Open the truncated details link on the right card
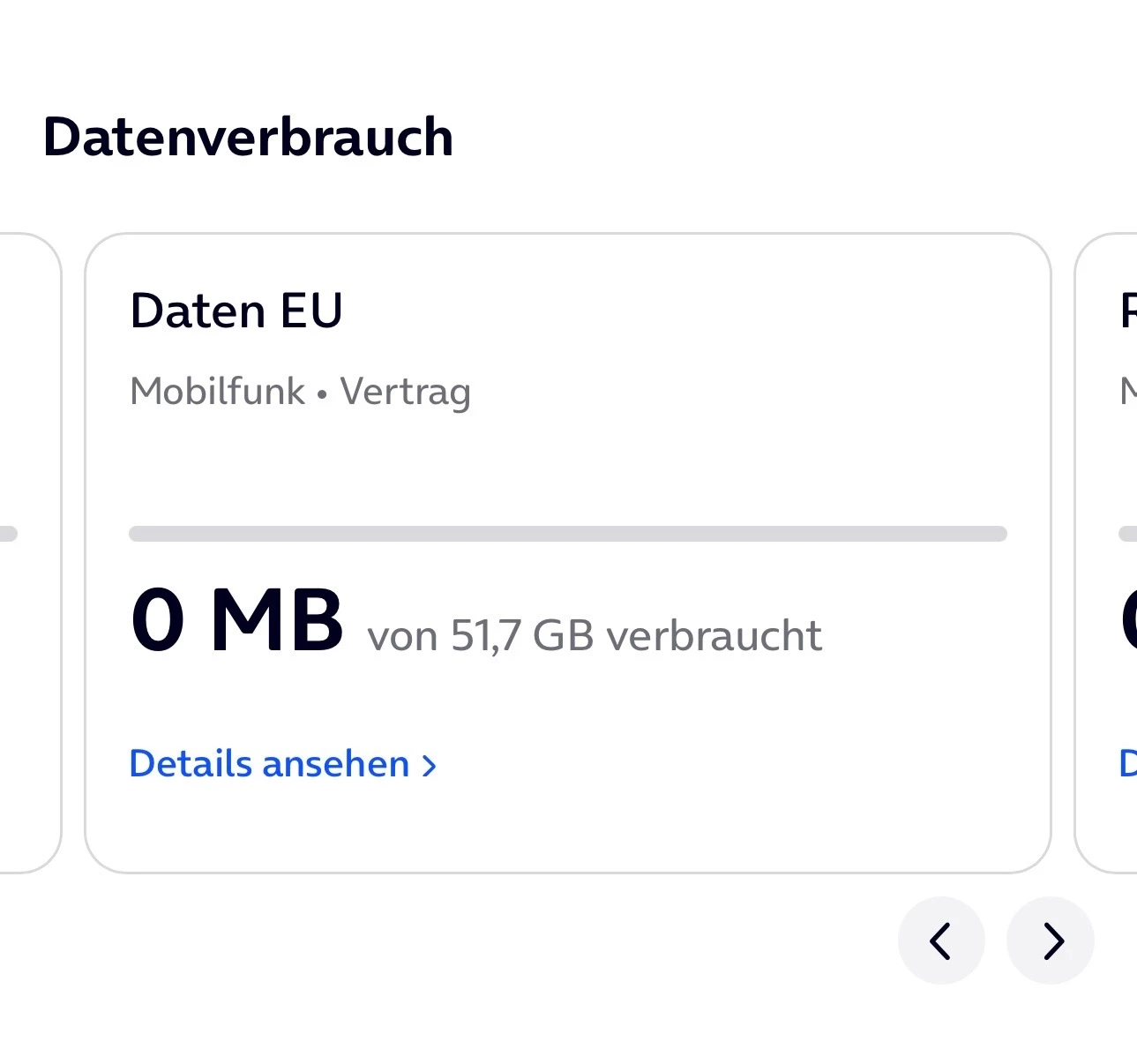 click(x=1127, y=764)
